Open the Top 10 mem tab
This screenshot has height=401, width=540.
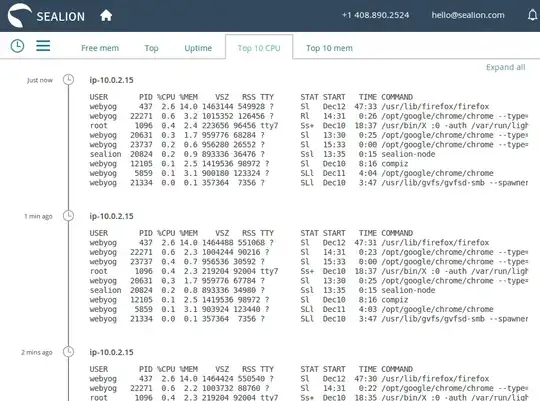pos(329,48)
